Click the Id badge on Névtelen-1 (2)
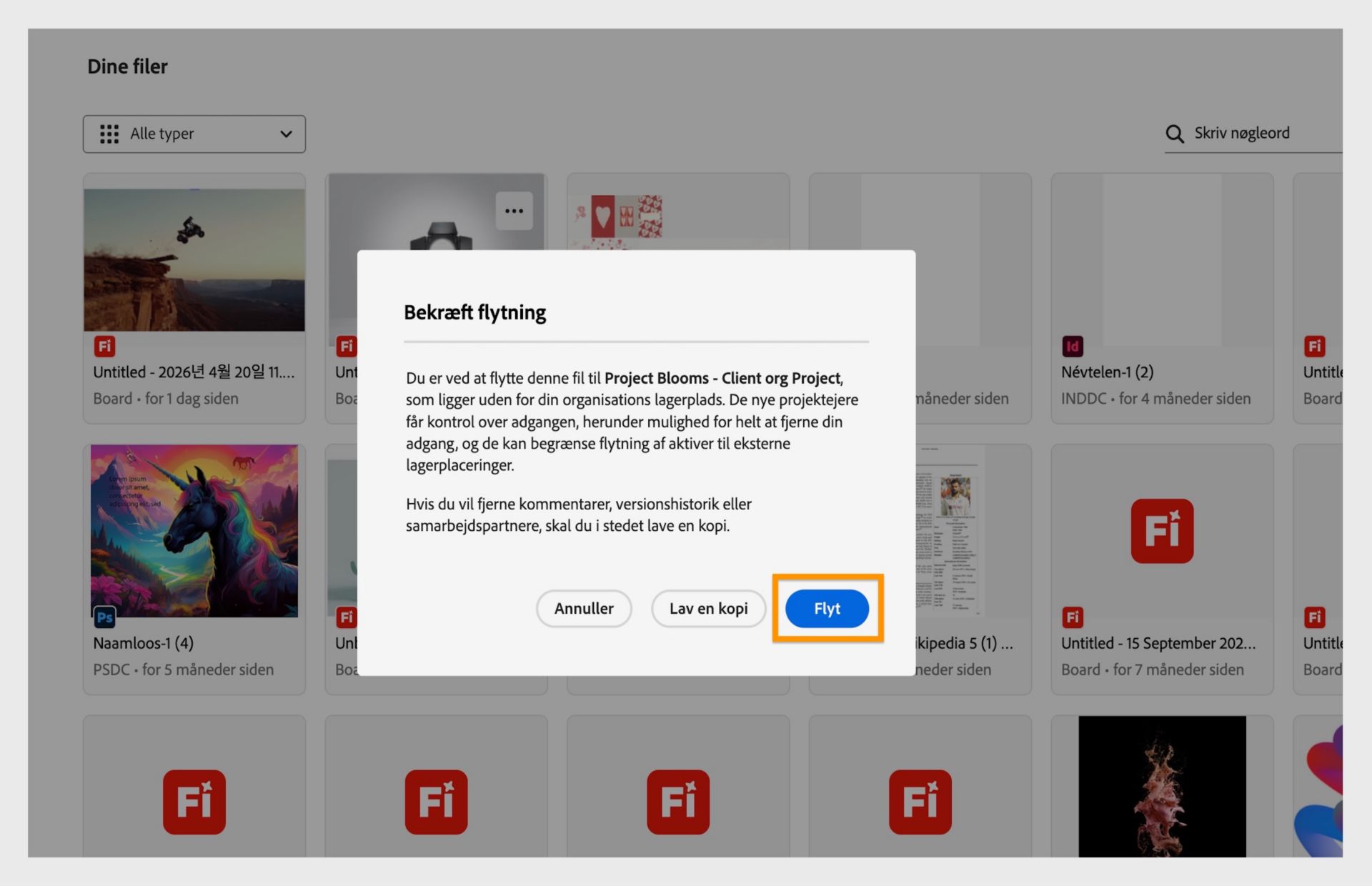This screenshot has width=1372, height=886. point(1073,347)
